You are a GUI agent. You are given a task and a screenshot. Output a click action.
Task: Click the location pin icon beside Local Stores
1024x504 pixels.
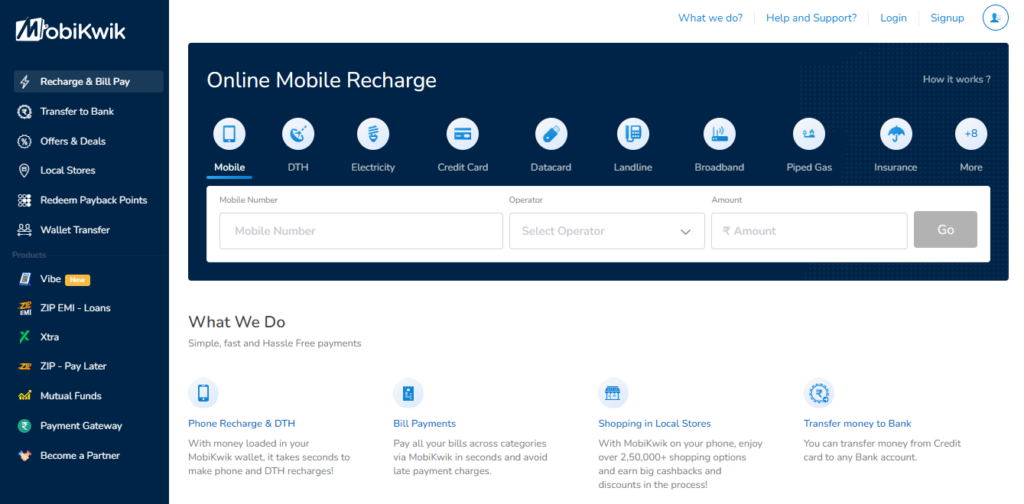coord(24,170)
